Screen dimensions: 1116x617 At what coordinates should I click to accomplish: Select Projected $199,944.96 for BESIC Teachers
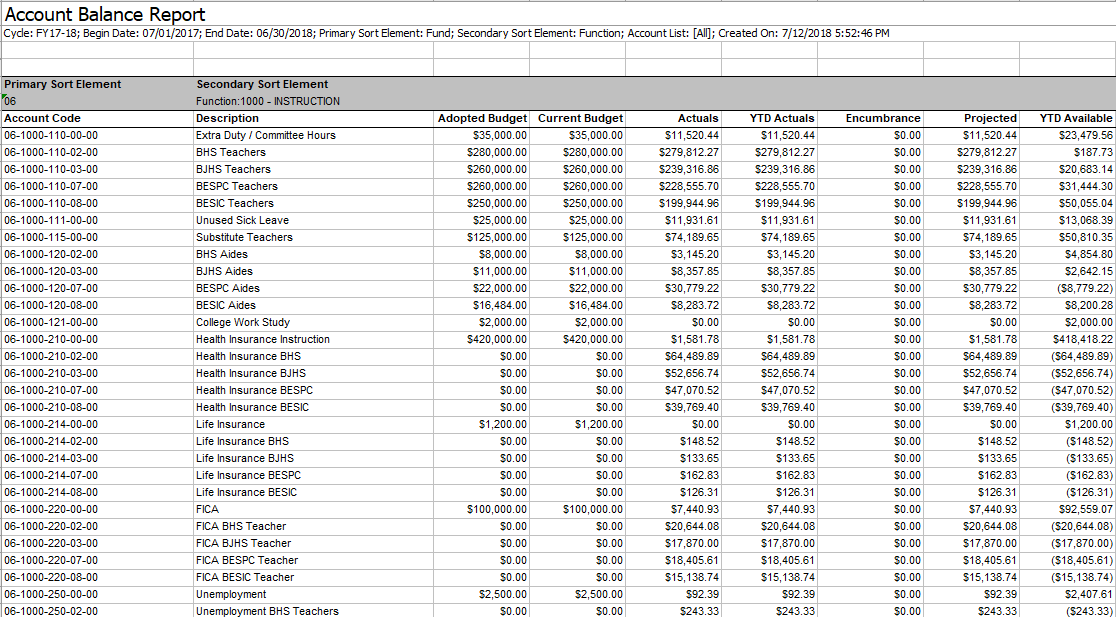pos(986,204)
